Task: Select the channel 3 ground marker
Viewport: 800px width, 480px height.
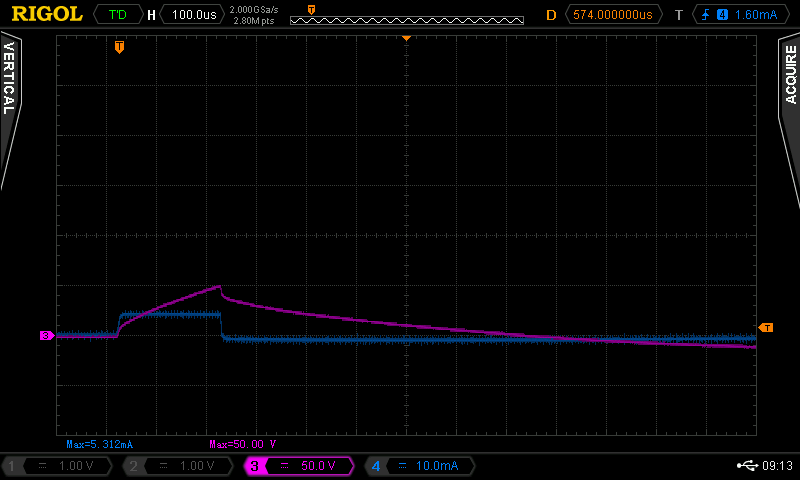Action: tap(46, 336)
